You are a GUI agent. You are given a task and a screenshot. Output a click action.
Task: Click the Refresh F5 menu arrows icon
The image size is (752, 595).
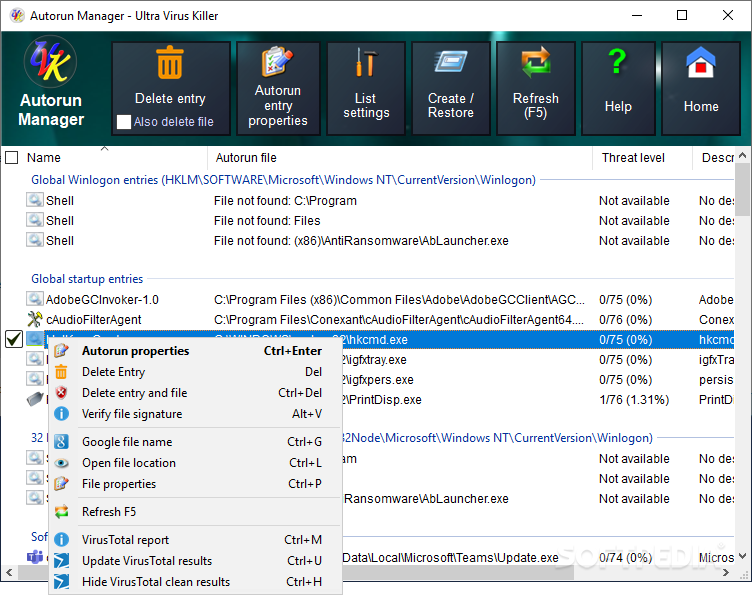(61, 512)
